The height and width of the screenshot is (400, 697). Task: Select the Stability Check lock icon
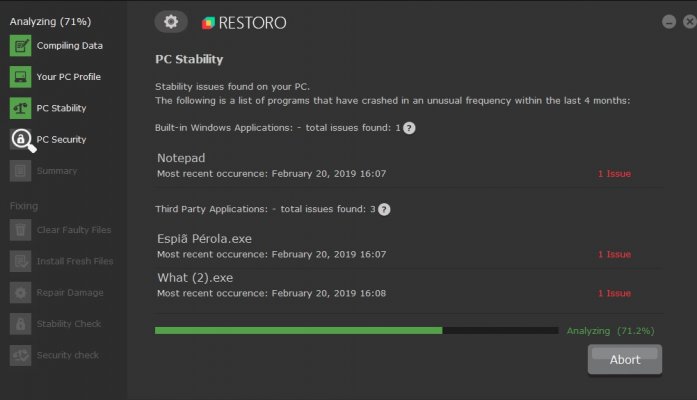pyautogui.click(x=20, y=324)
